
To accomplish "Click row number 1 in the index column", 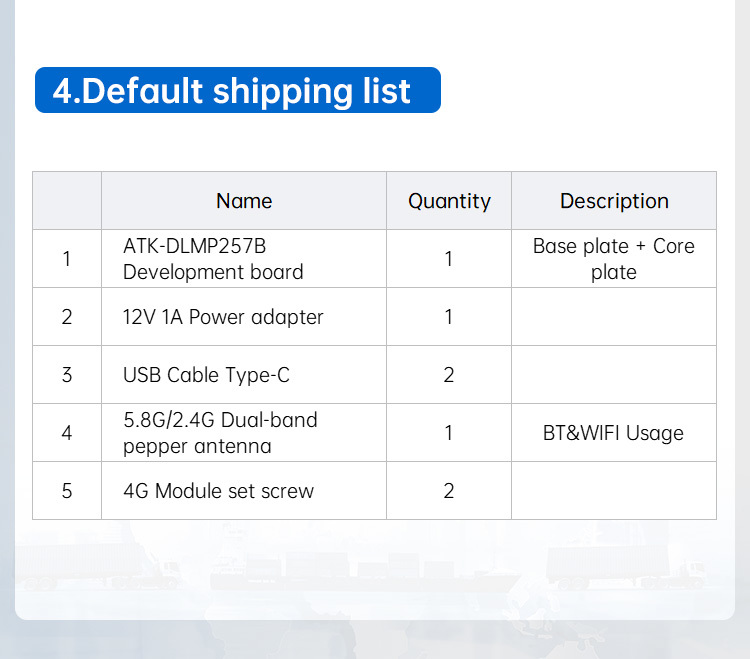I will tap(67, 259).
